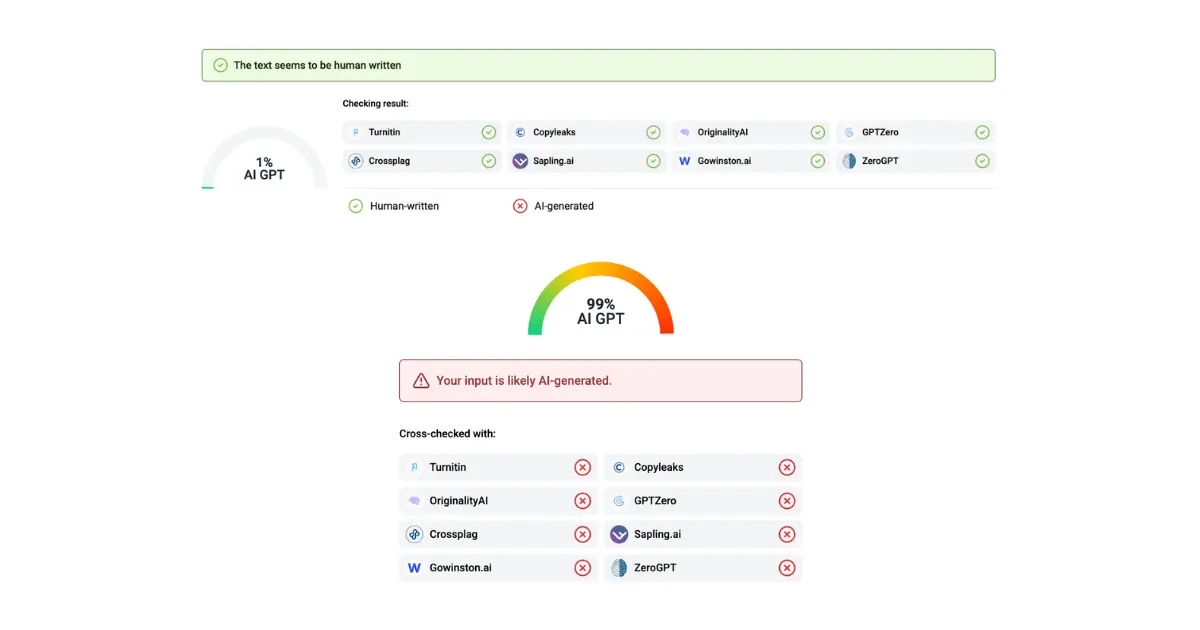Viewport: 1200px width, 630px height.
Task: Click 'Copyleaks' label in Checking result section
Action: click(x=554, y=132)
